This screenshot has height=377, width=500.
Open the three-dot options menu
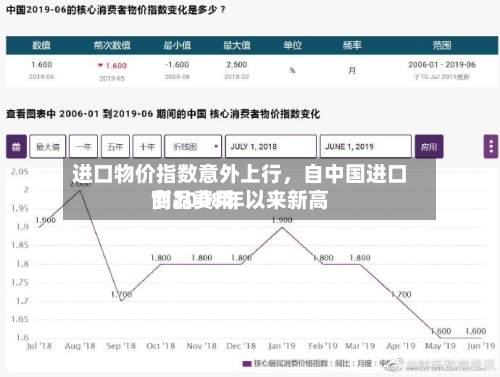click(491, 146)
